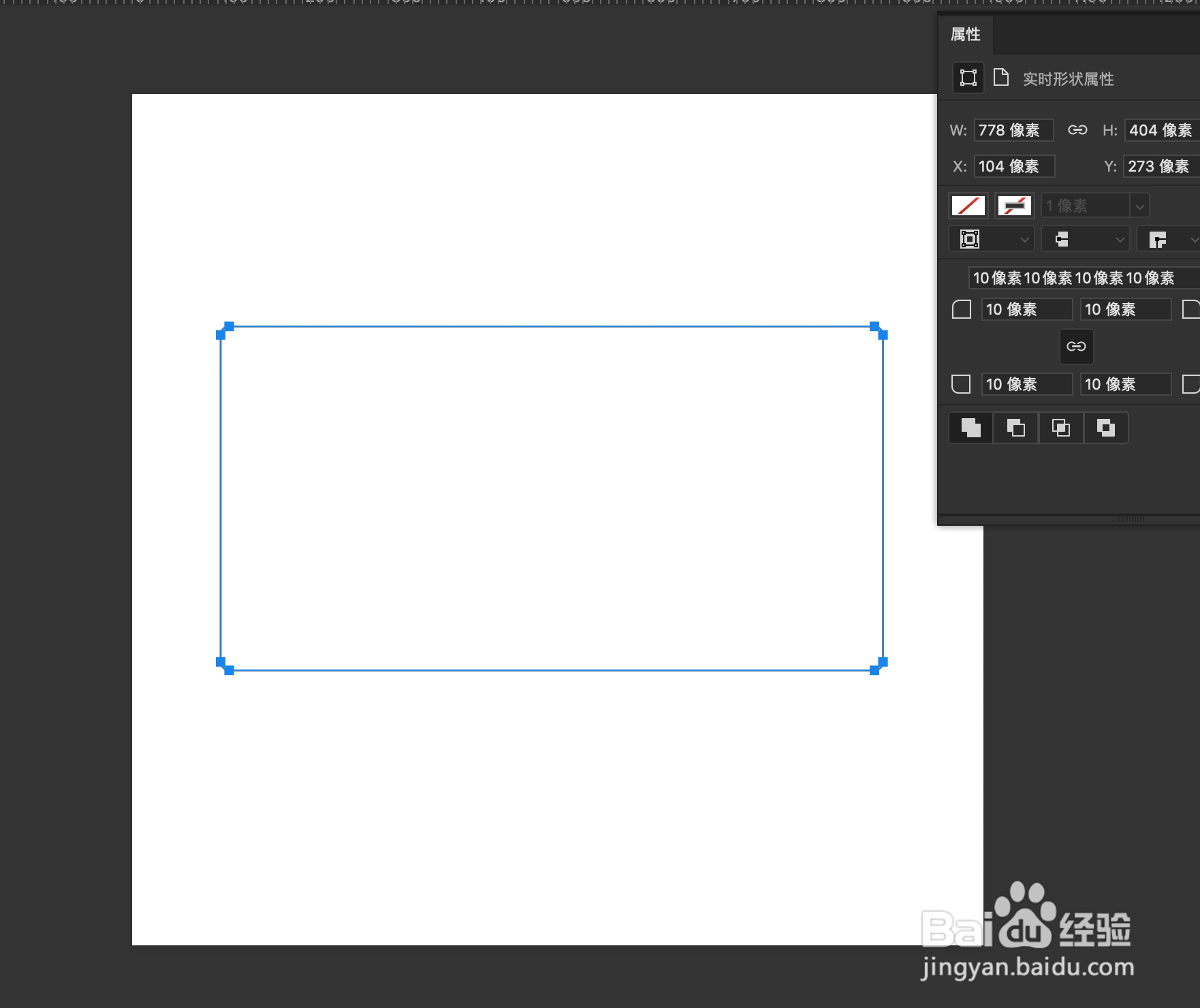Edit the combined corner radius text field

[1084, 278]
